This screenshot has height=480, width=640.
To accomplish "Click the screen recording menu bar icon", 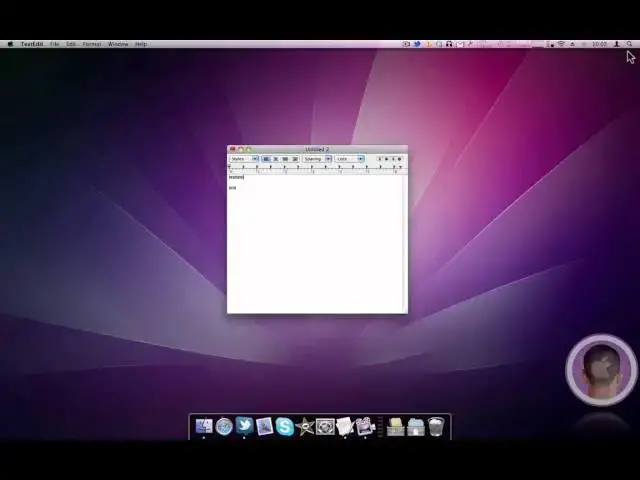I will pyautogui.click(x=406, y=44).
